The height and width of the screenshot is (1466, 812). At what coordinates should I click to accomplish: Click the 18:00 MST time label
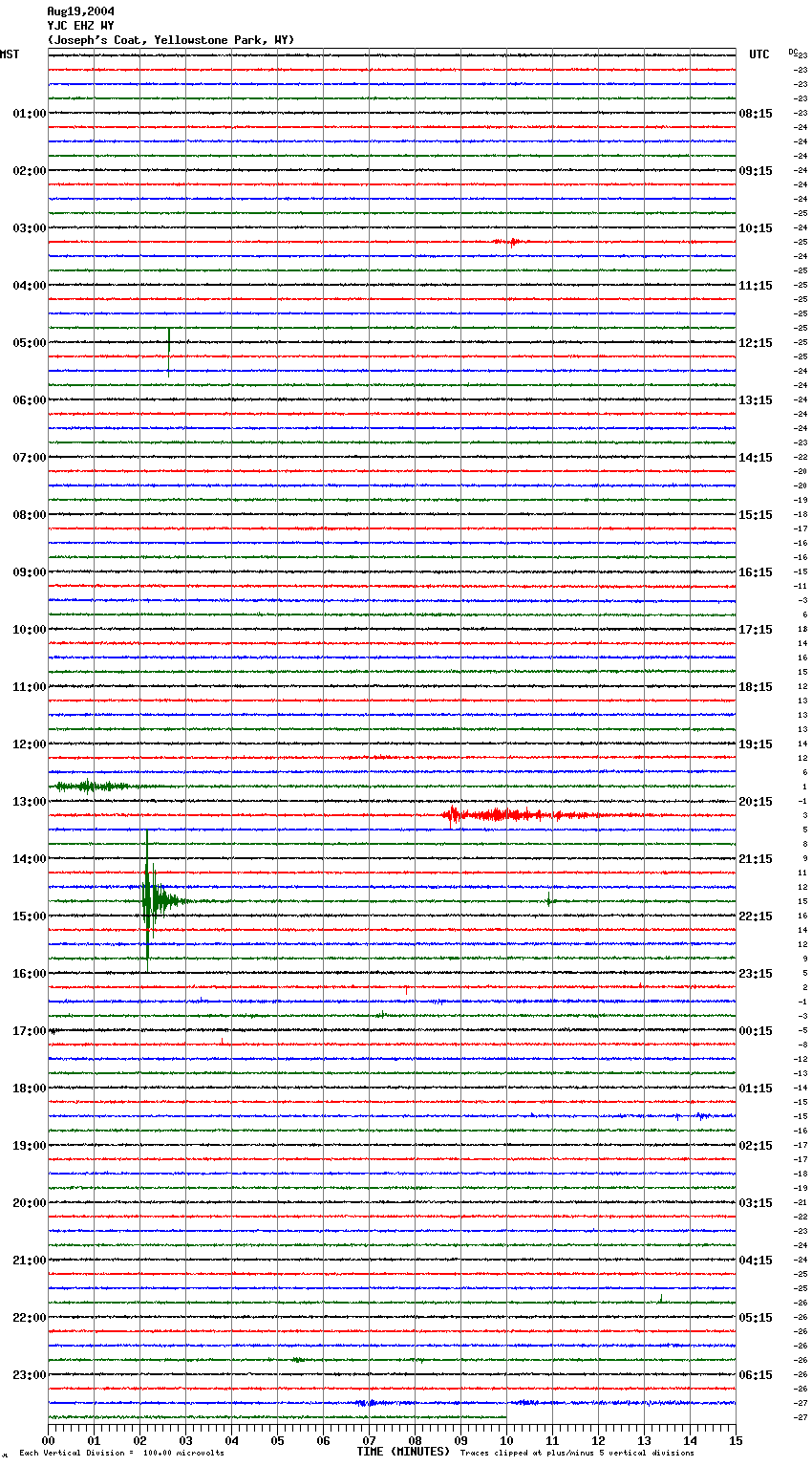pyautogui.click(x=30, y=1089)
